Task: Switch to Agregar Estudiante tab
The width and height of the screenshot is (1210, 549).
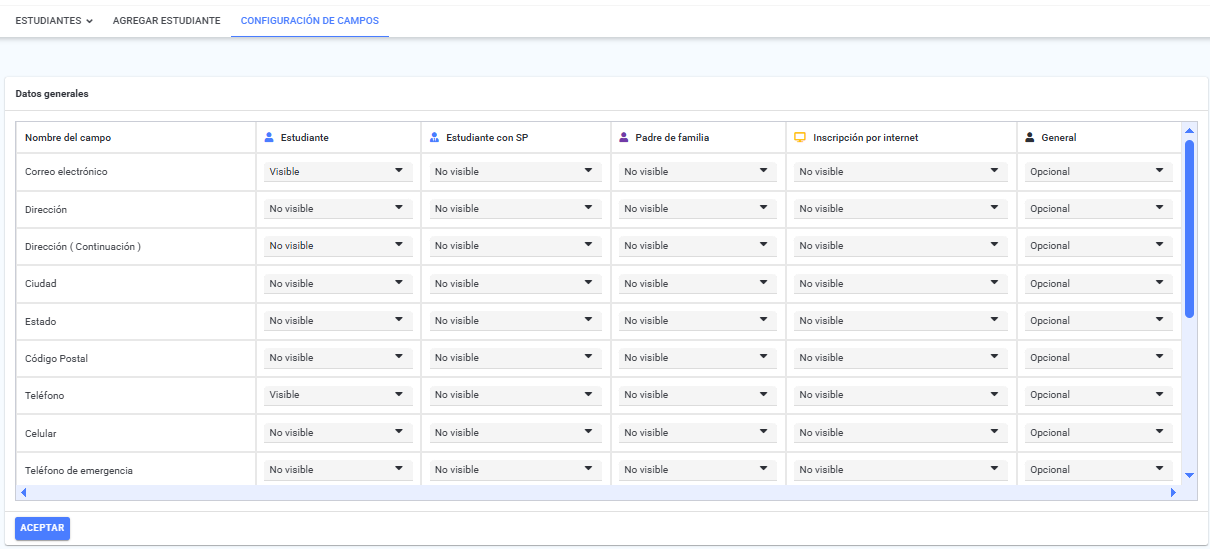Action: pyautogui.click(x=167, y=20)
